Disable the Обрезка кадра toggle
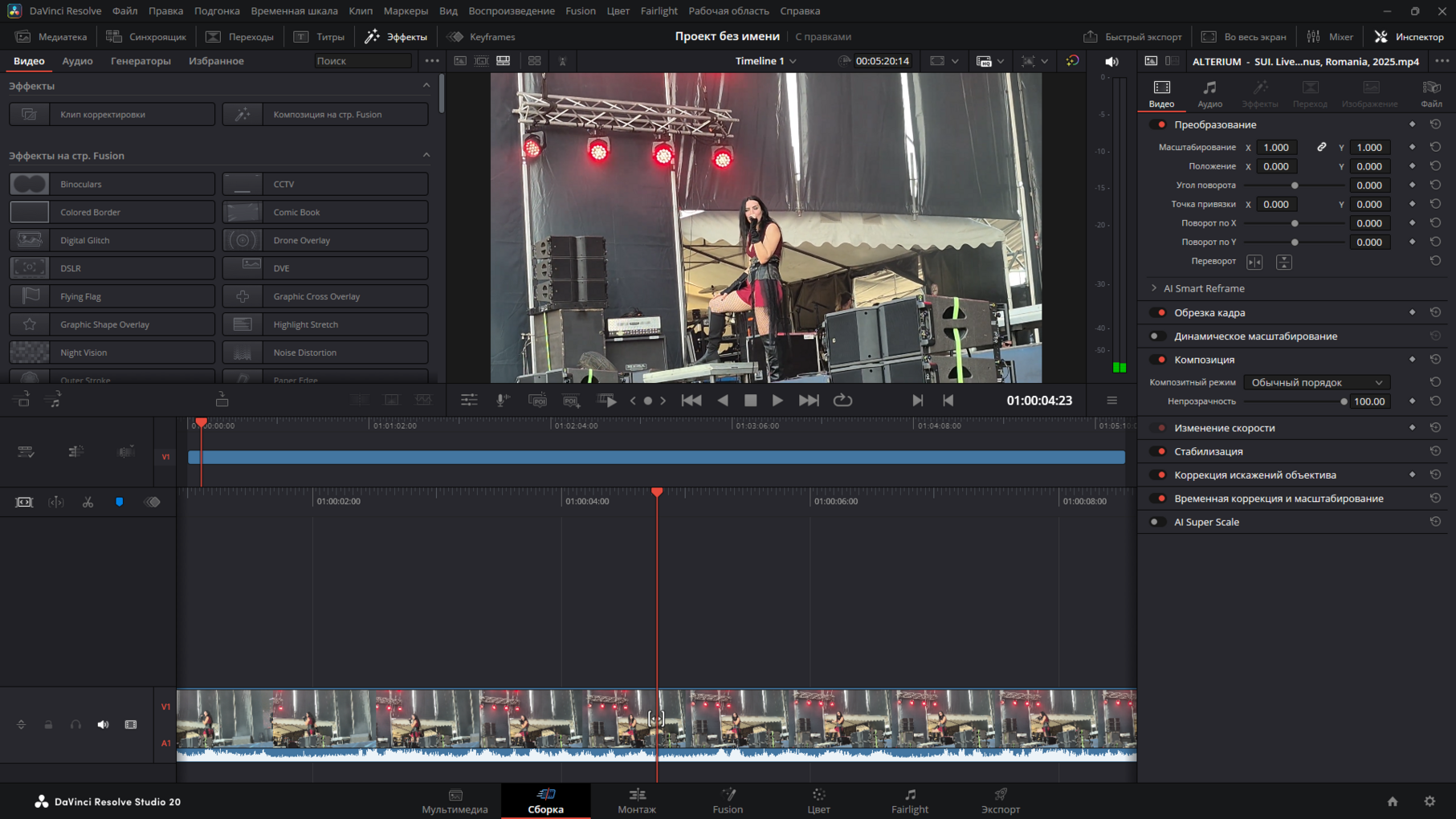The height and width of the screenshot is (819, 1456). pyautogui.click(x=1158, y=312)
